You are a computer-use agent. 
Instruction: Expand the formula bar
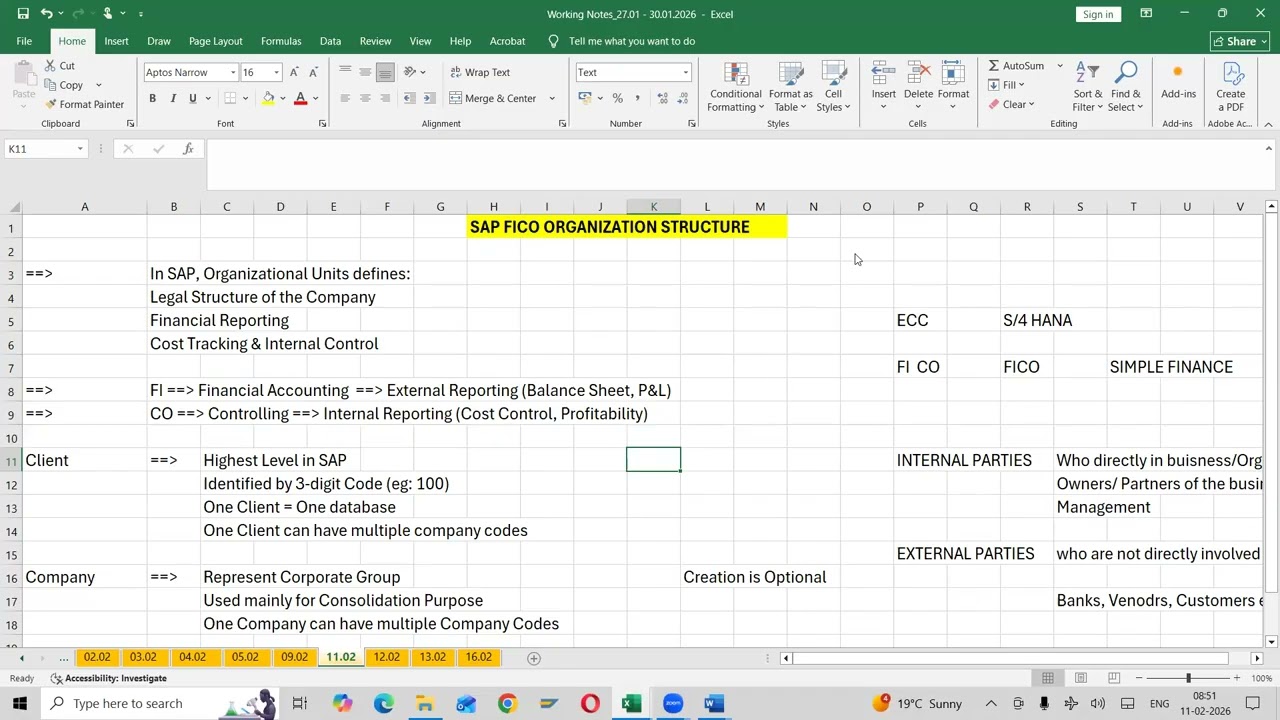click(1268, 149)
